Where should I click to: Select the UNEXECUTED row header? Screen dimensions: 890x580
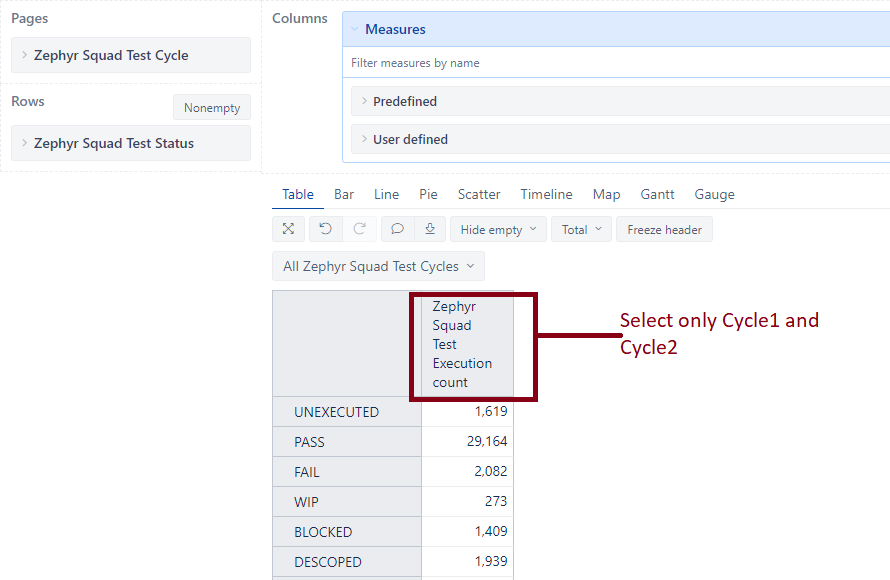pyautogui.click(x=347, y=411)
